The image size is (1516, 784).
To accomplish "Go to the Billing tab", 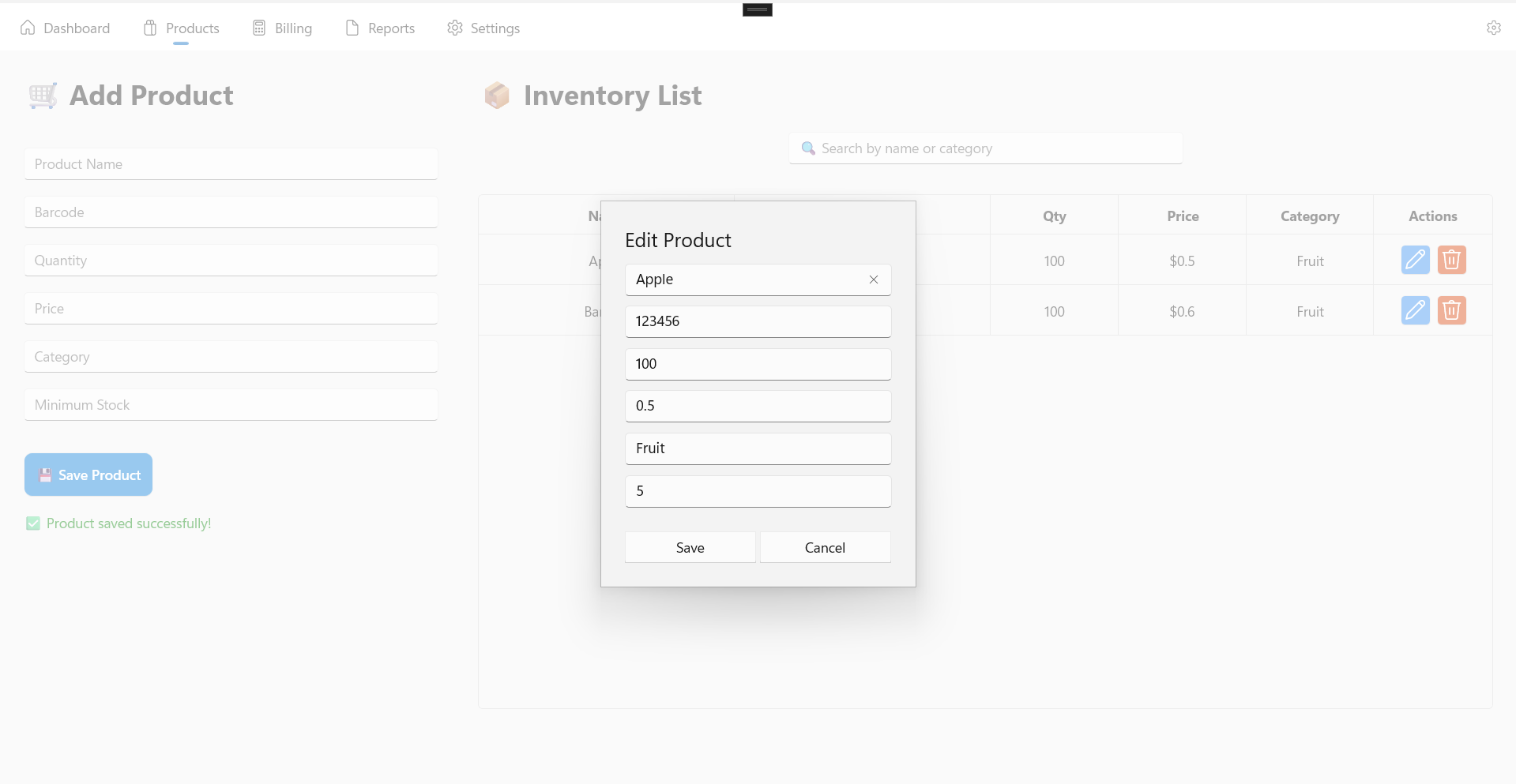I will 282,28.
